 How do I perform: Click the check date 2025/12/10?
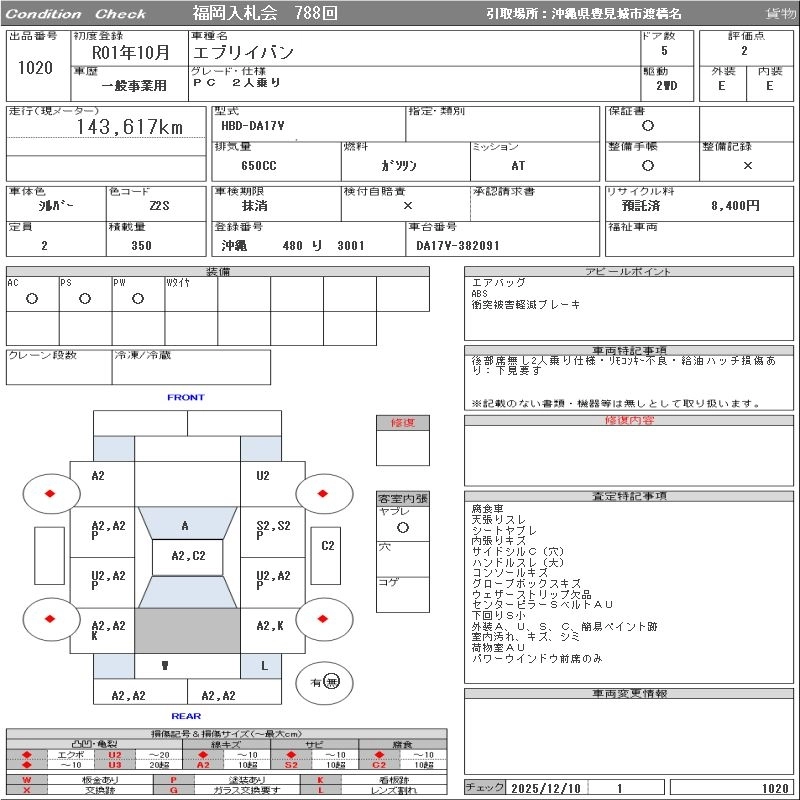546,788
